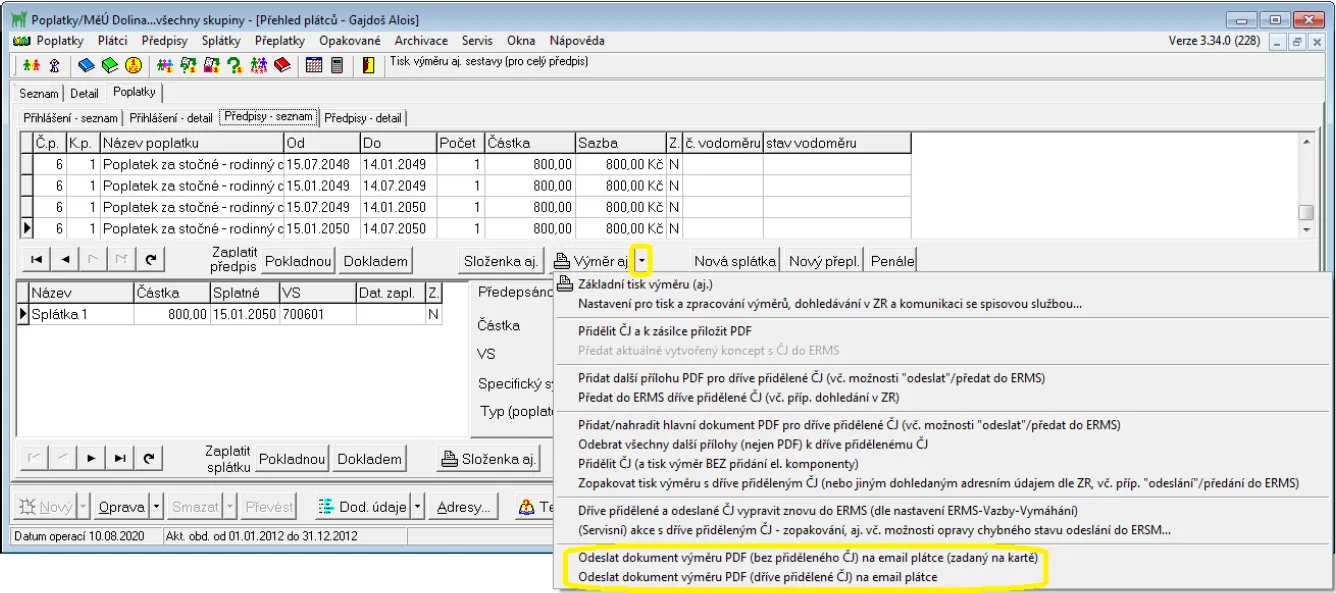1336x593 pixels.
Task: Click the green question mark toolbar icon
Action: [x=235, y=66]
